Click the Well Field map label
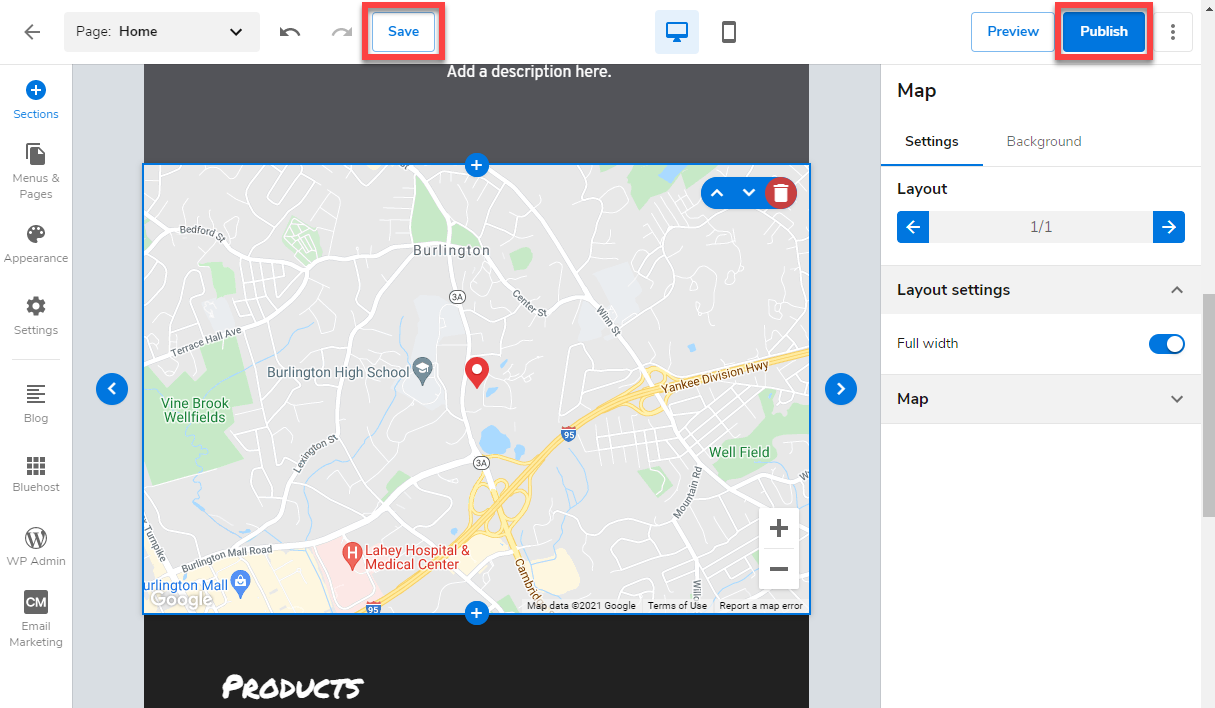 pos(739,452)
